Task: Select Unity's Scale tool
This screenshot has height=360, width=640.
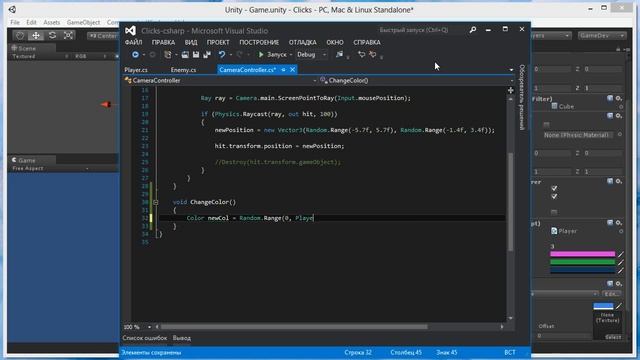Action: tap(68, 36)
